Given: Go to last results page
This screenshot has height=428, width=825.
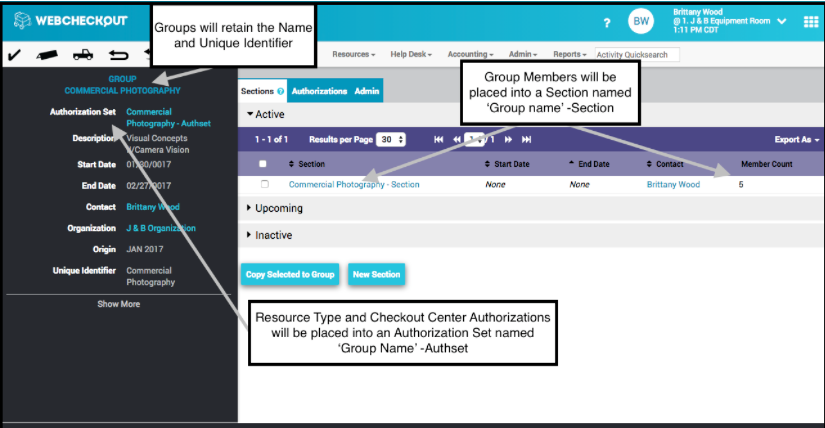Looking at the screenshot, I should (526, 140).
